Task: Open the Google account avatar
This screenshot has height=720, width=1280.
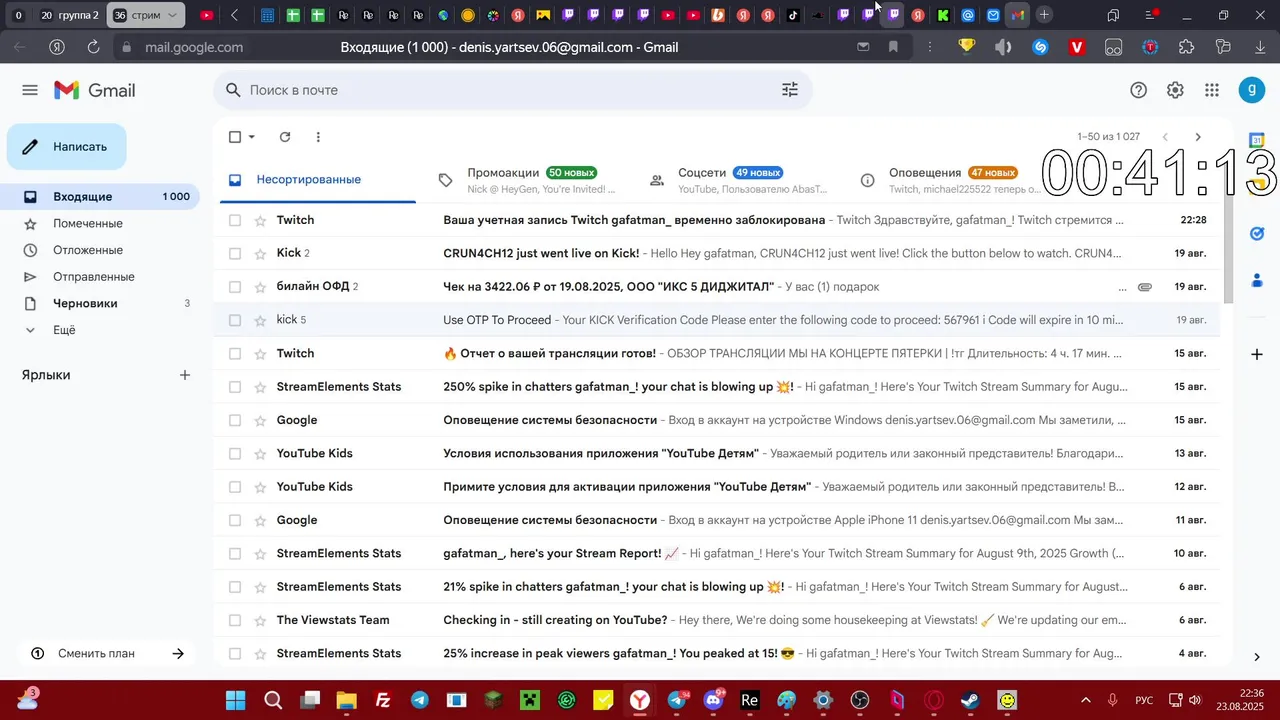Action: click(x=1252, y=90)
